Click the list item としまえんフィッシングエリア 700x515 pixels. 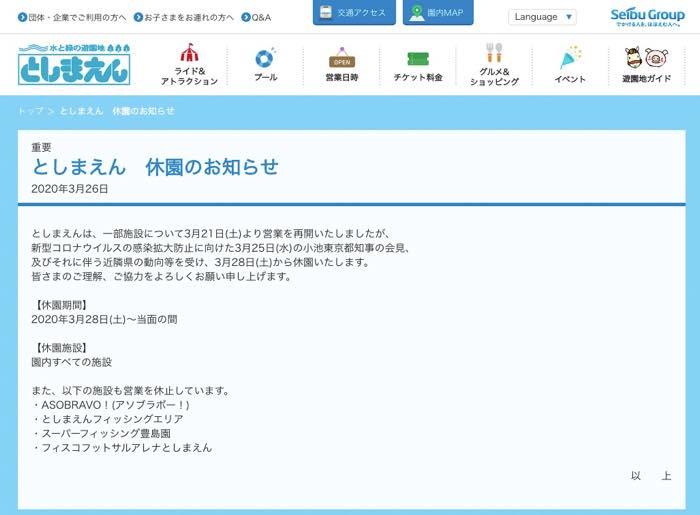(x=108, y=419)
